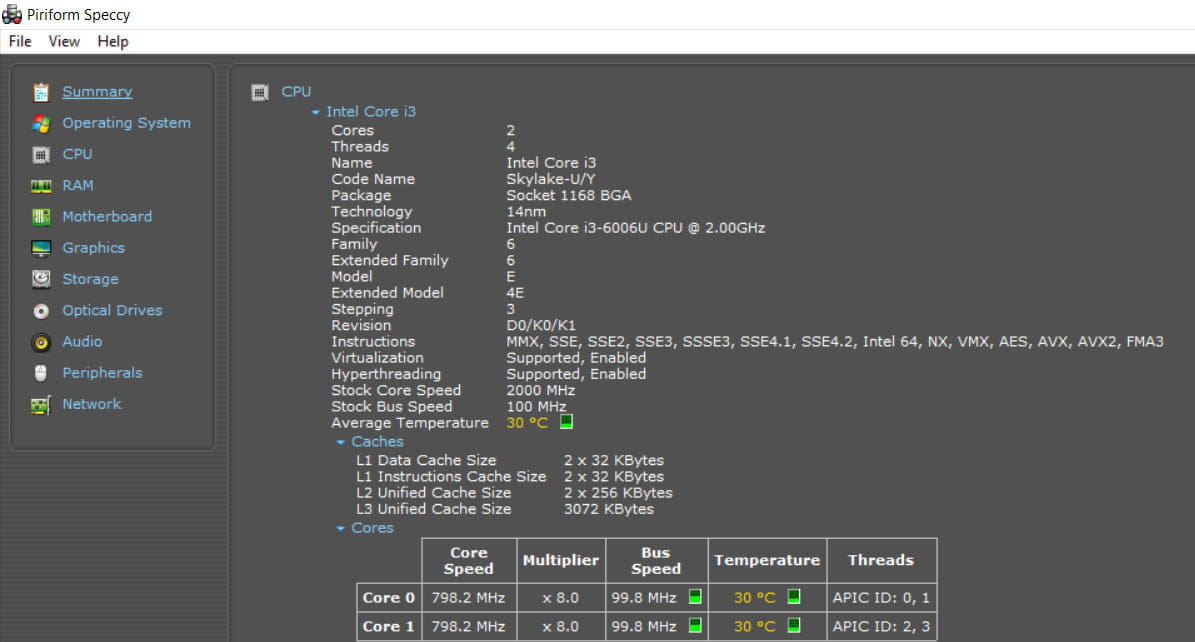Click the Optical Drives disc icon
The height and width of the screenshot is (642, 1195).
[41, 311]
